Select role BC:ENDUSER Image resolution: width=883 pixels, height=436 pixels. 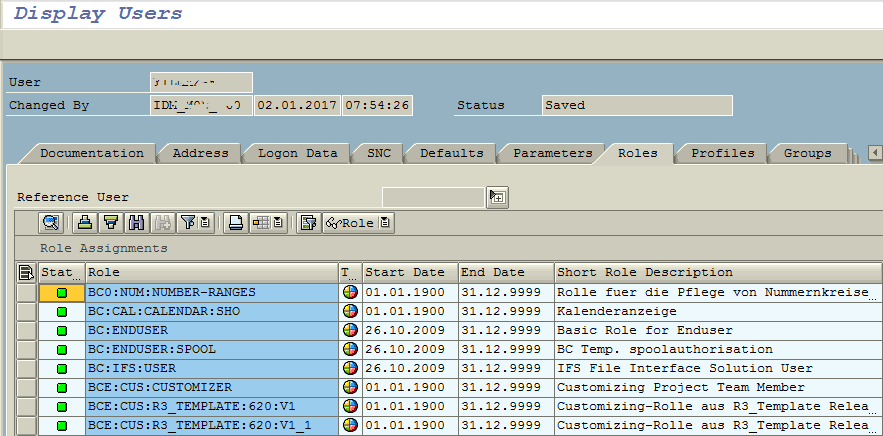click(x=212, y=330)
